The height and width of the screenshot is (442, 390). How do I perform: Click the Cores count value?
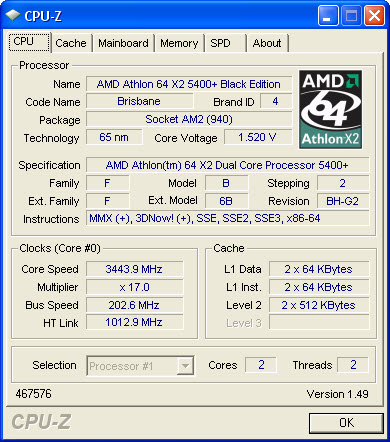click(261, 365)
